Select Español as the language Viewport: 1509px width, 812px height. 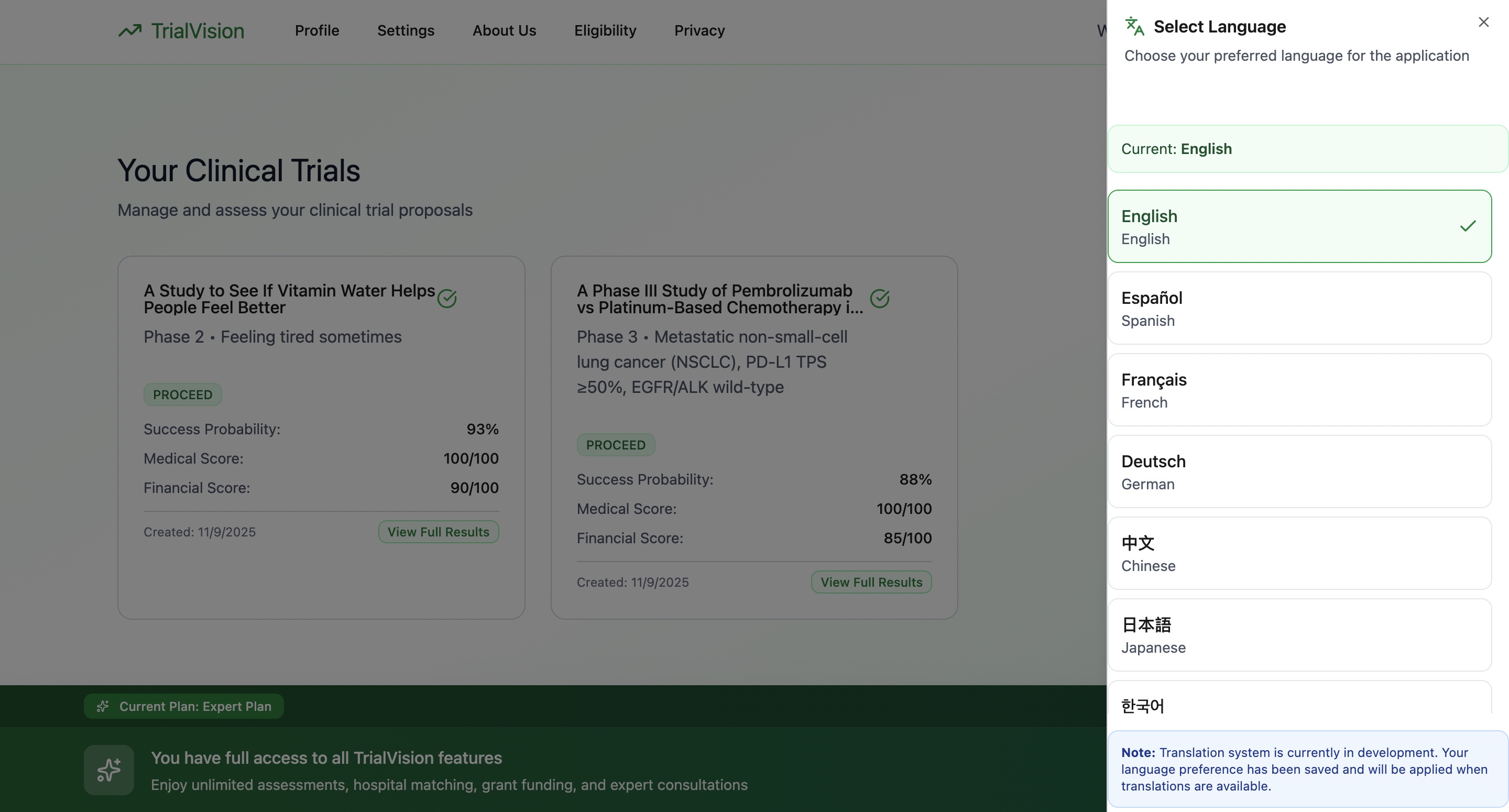click(1299, 308)
